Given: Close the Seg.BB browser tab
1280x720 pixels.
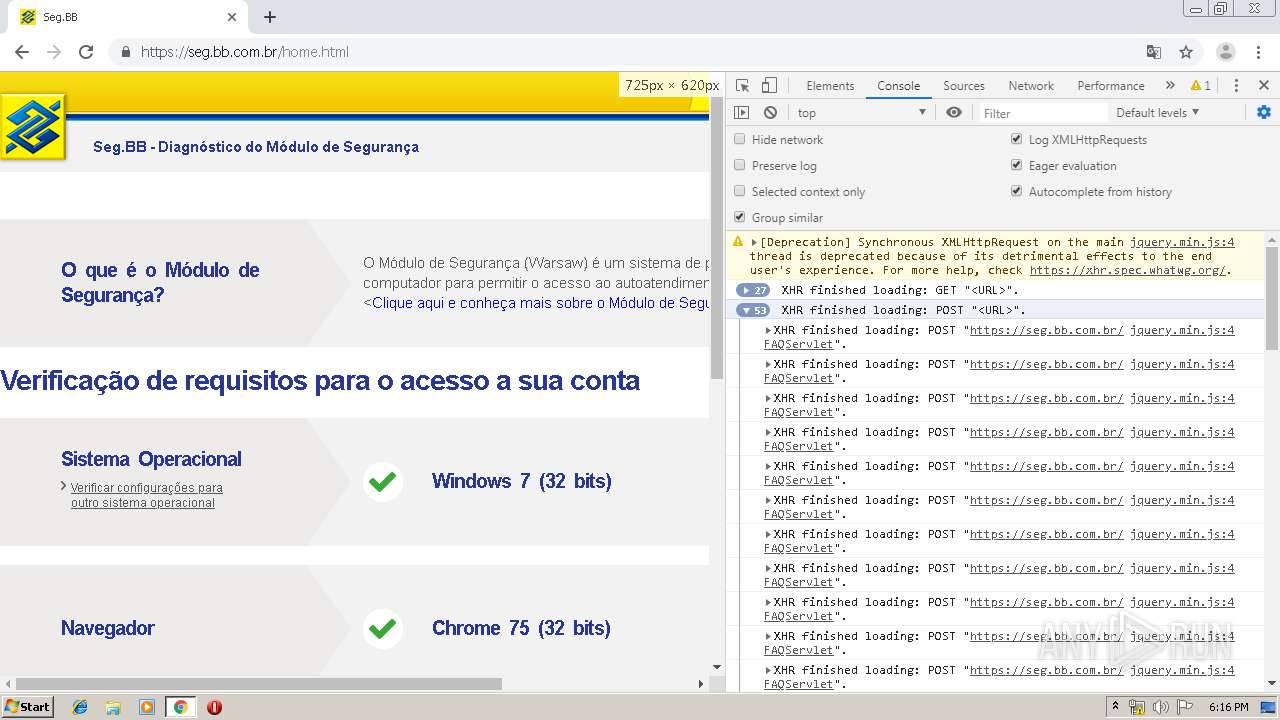Looking at the screenshot, I should point(232,17).
